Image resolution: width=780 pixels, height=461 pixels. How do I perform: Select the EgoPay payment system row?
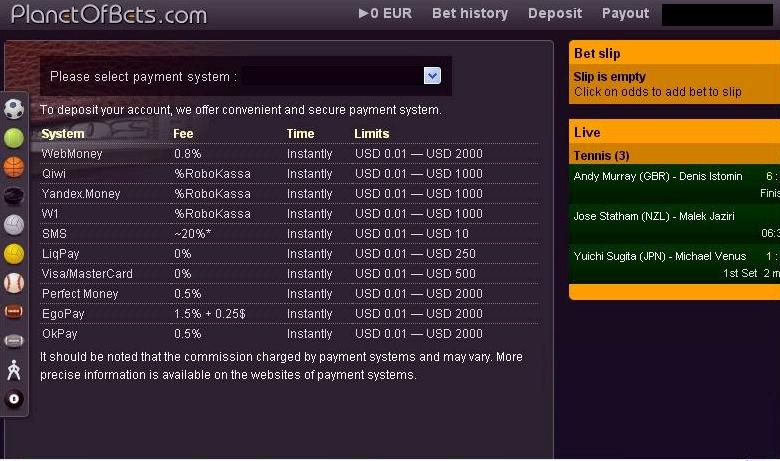coord(289,314)
